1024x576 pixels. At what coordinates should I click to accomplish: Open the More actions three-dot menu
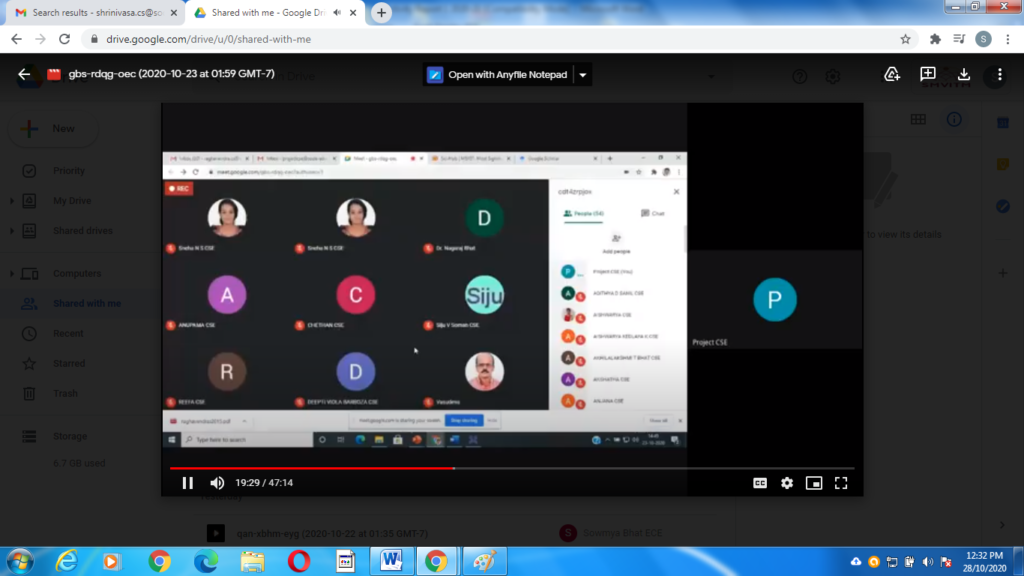tap(999, 75)
